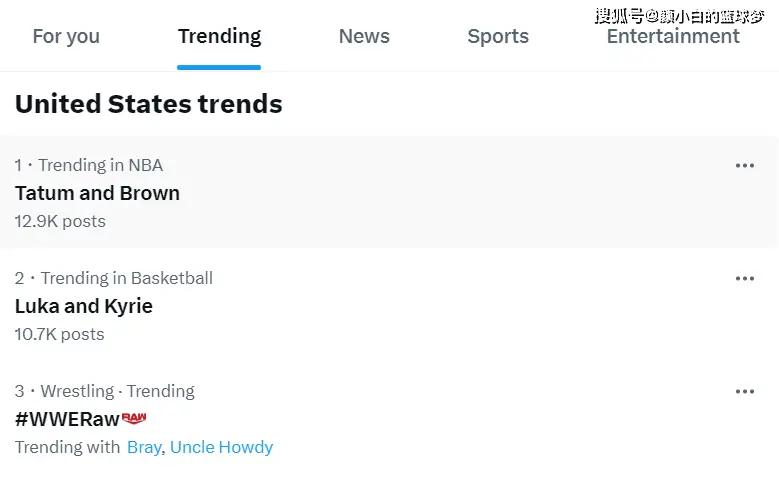
Task: Go to the Sports tab
Action: tap(498, 36)
